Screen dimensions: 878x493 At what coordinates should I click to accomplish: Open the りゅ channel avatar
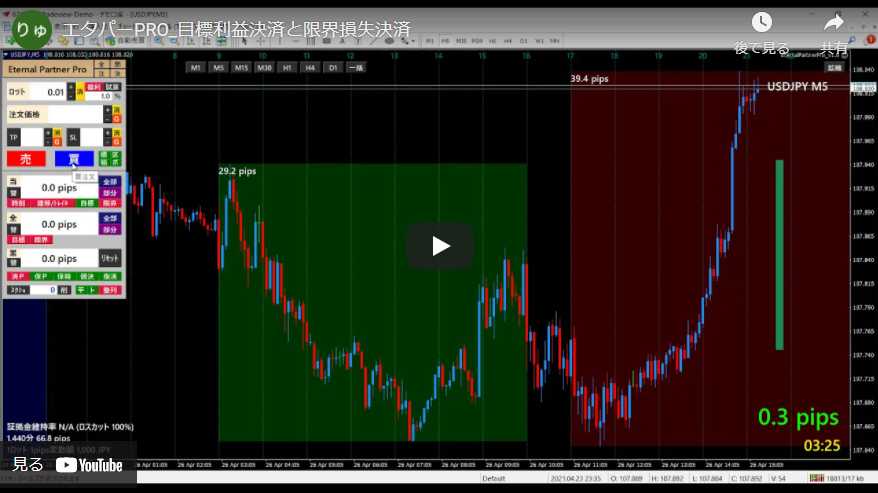(x=31, y=29)
